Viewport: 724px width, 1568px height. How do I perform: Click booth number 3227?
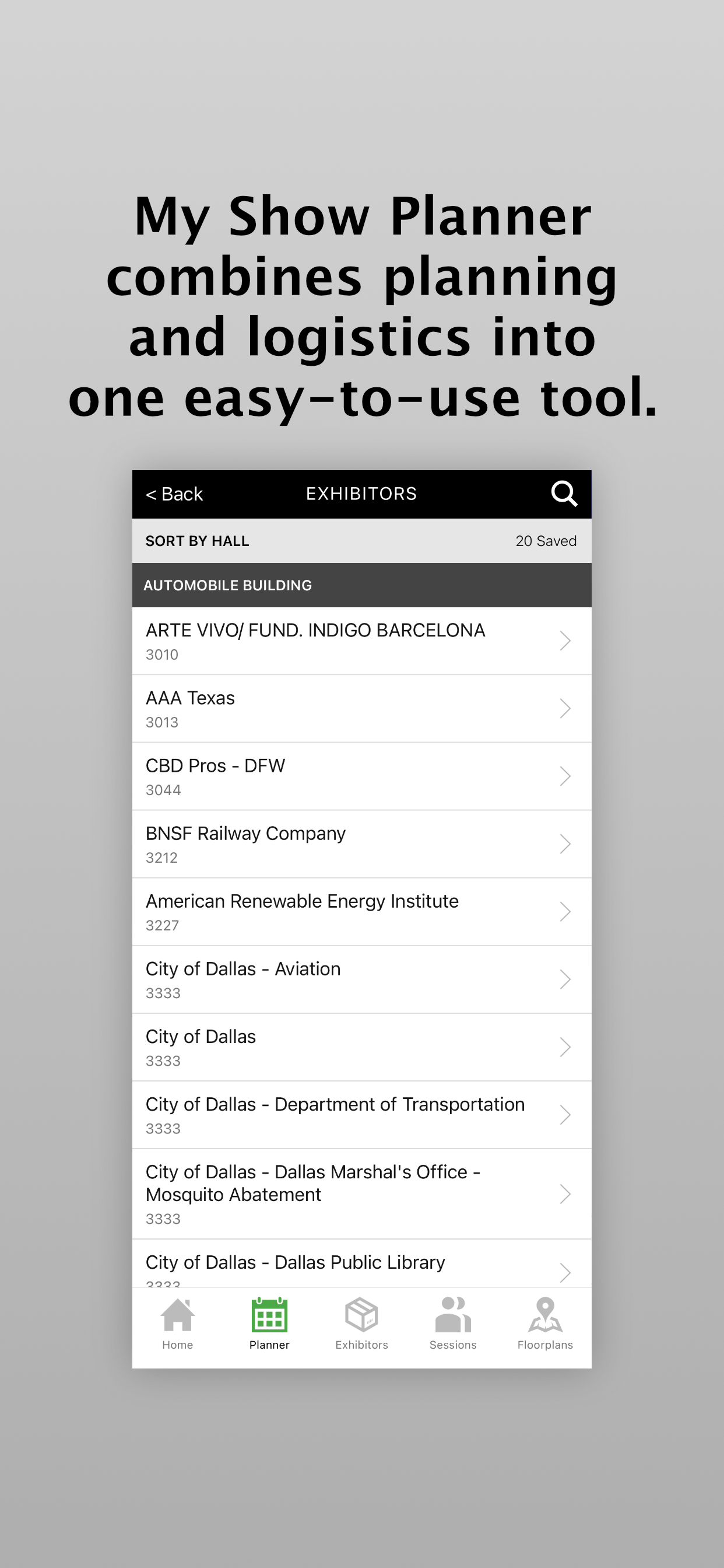click(163, 926)
